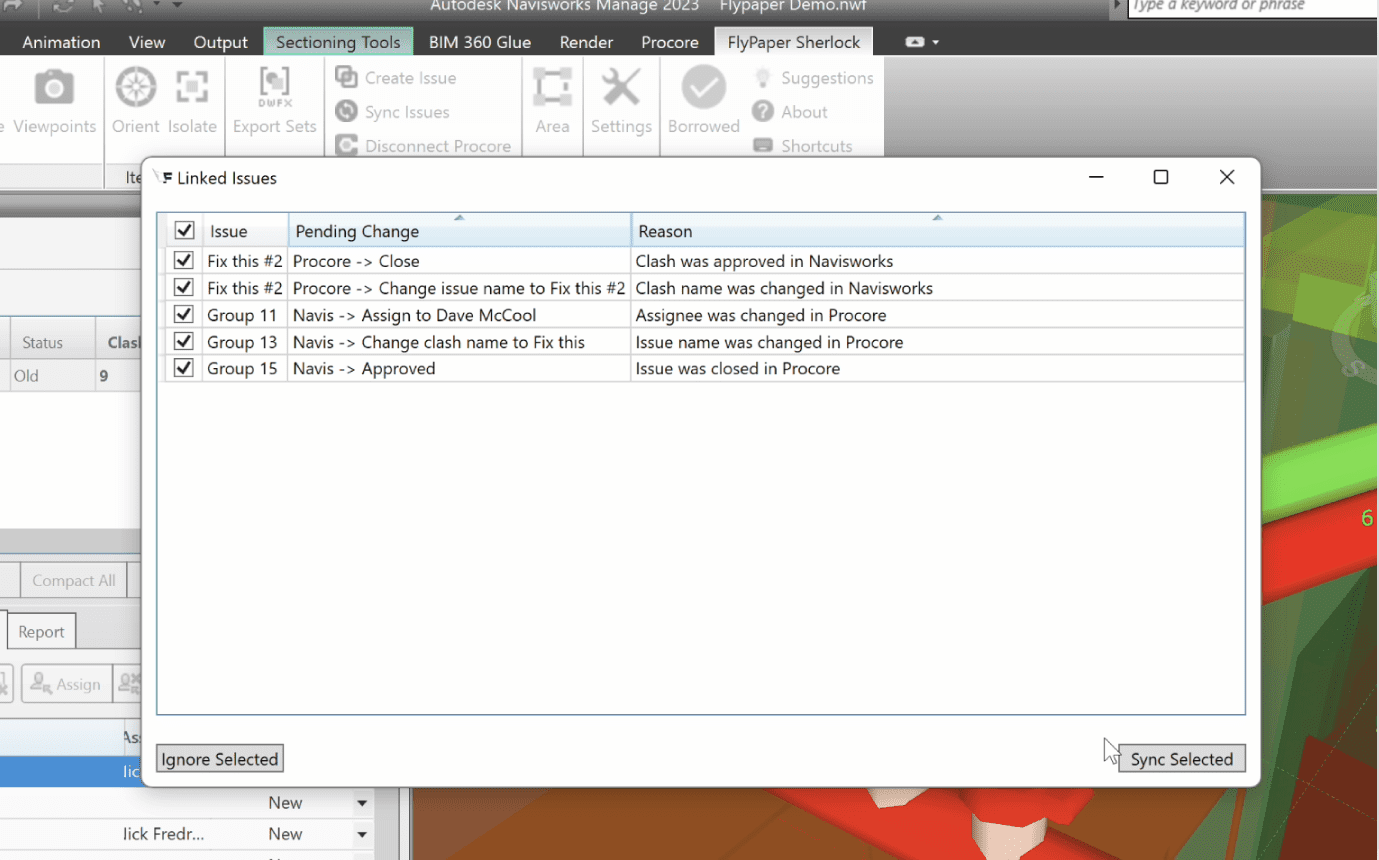Click the Ignore Selected button

click(220, 759)
